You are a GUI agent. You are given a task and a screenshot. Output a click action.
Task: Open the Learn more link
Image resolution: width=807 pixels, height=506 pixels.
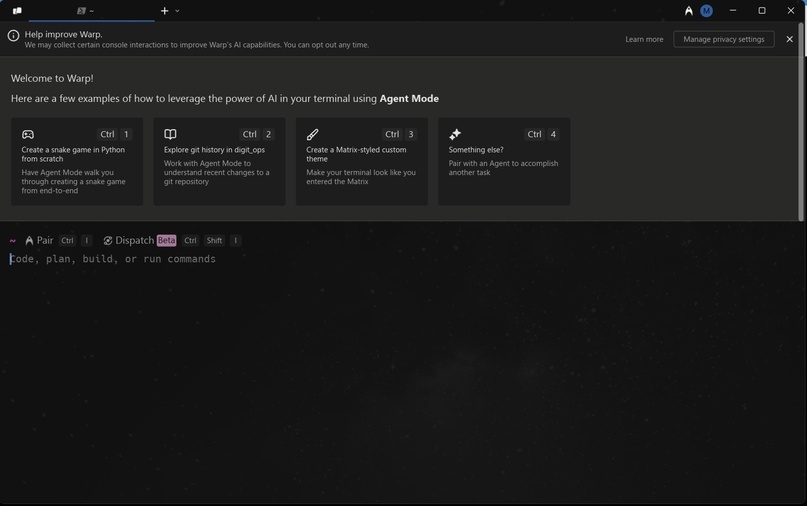tap(644, 39)
